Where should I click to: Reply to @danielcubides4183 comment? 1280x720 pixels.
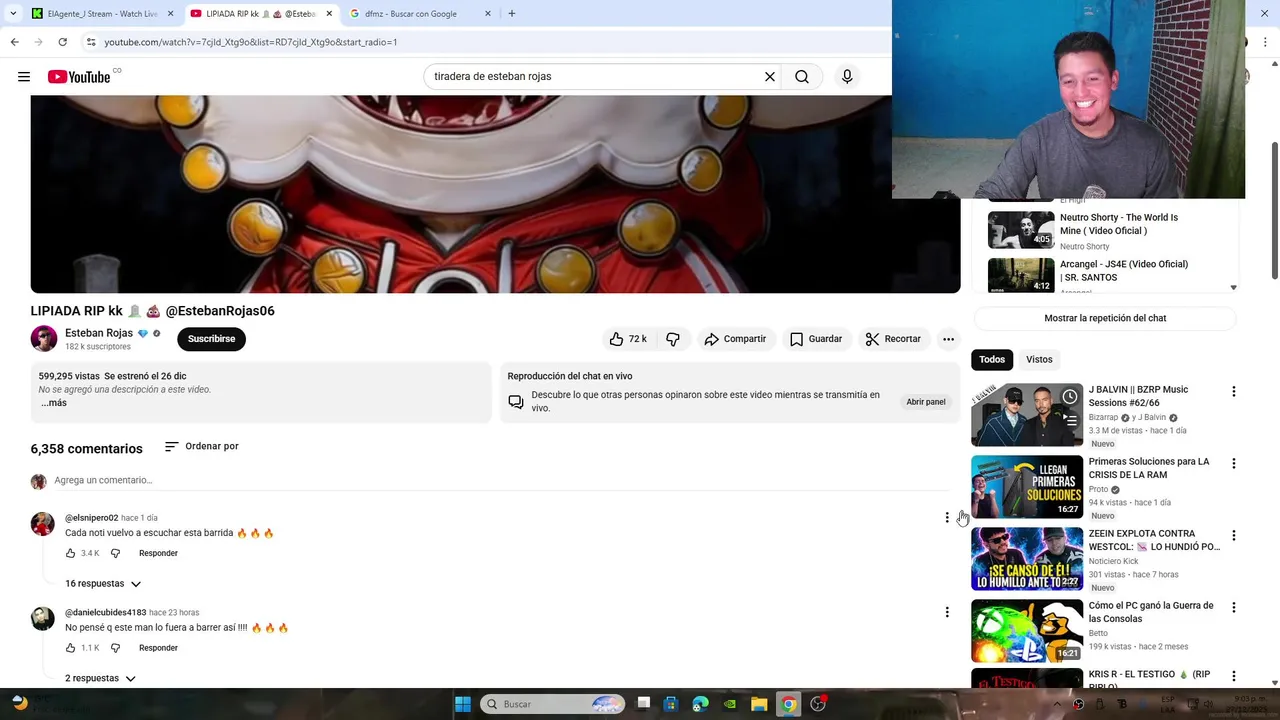pyautogui.click(x=158, y=648)
